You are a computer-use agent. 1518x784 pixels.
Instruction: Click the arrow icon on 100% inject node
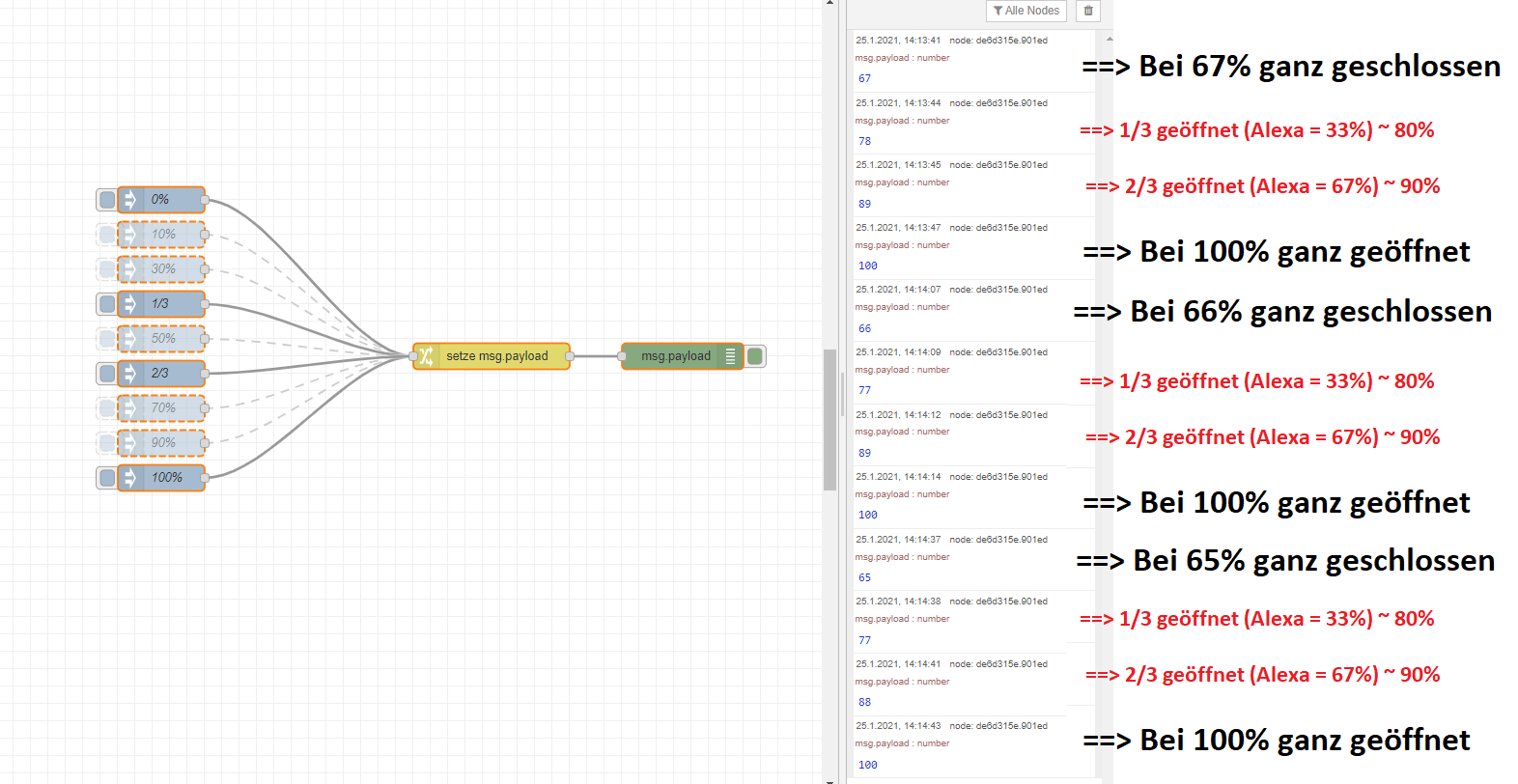coord(130,478)
